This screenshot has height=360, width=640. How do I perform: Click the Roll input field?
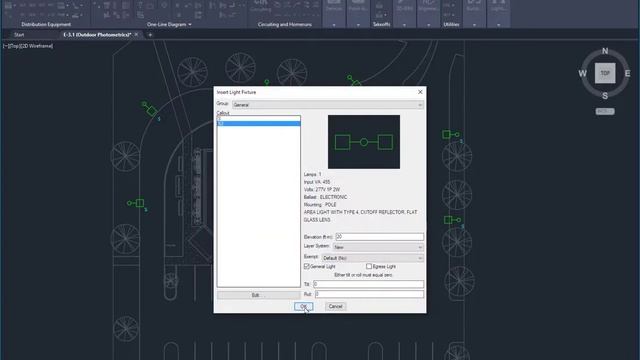[369, 294]
